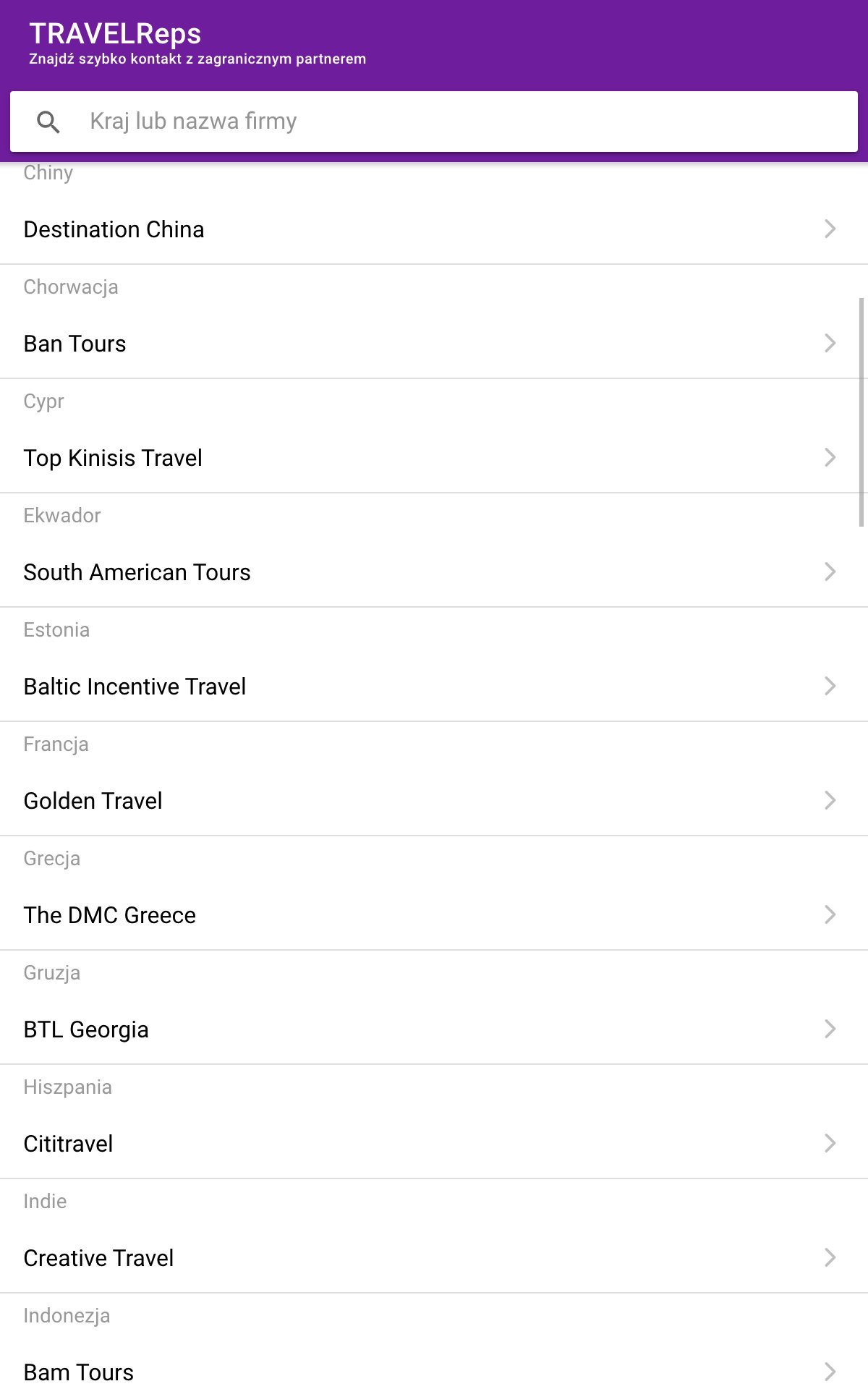Select Top Kinisis Travel
Screen dimensions: 868x1389
pos(434,458)
